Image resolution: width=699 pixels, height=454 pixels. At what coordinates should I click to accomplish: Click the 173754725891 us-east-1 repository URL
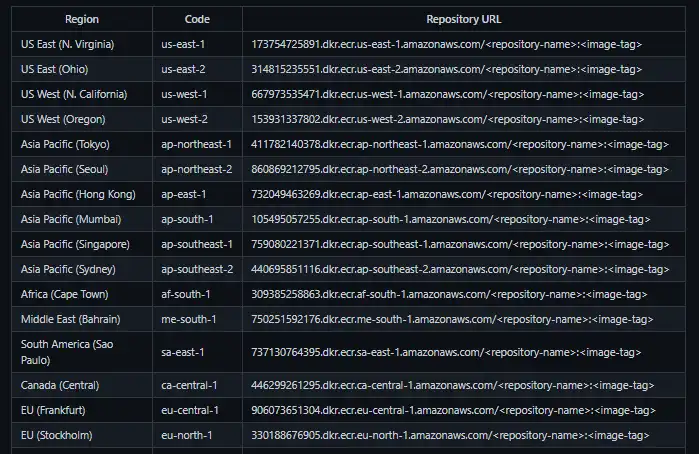[x=446, y=44]
